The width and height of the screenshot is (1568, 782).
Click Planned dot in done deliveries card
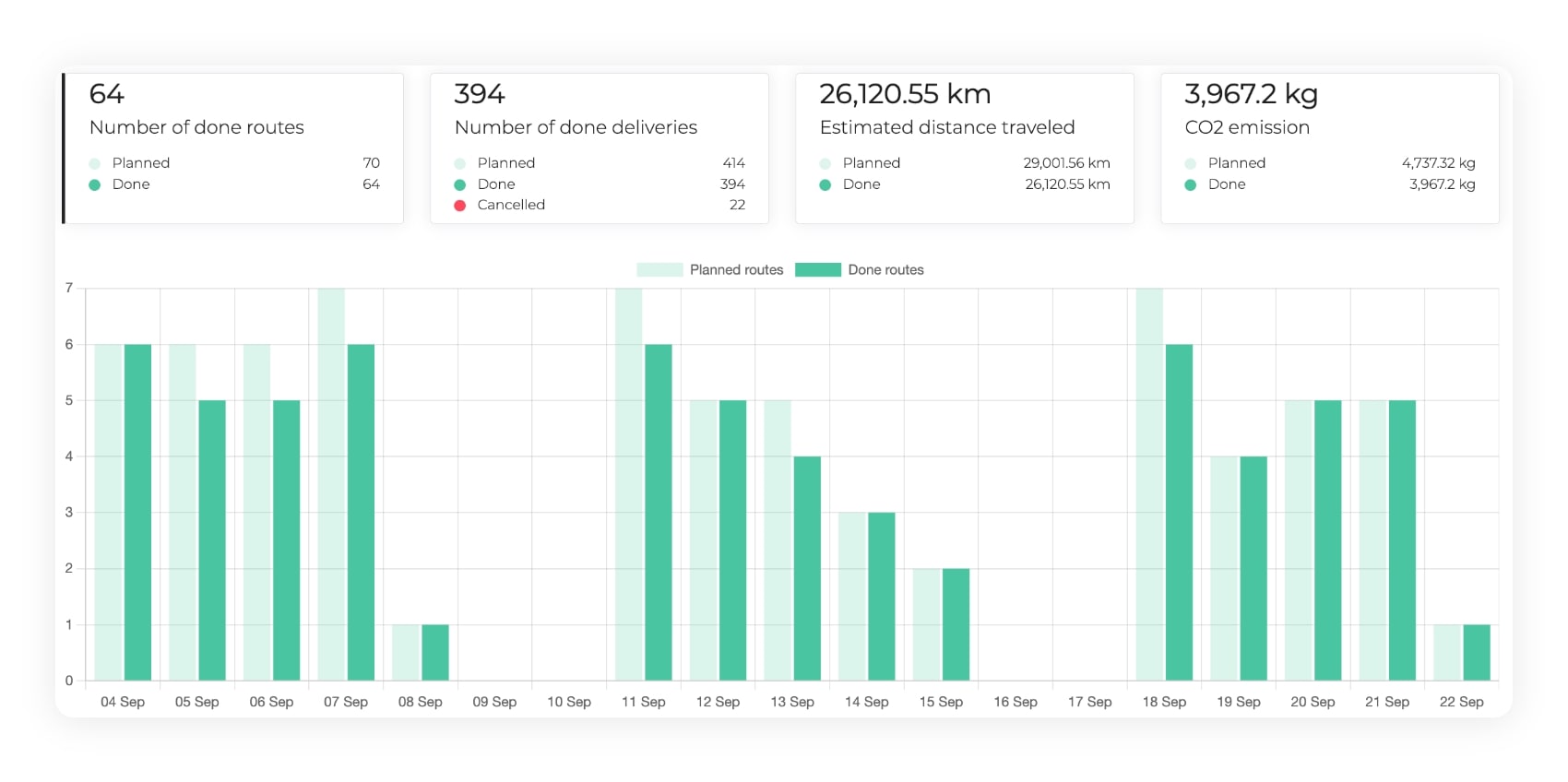(459, 163)
